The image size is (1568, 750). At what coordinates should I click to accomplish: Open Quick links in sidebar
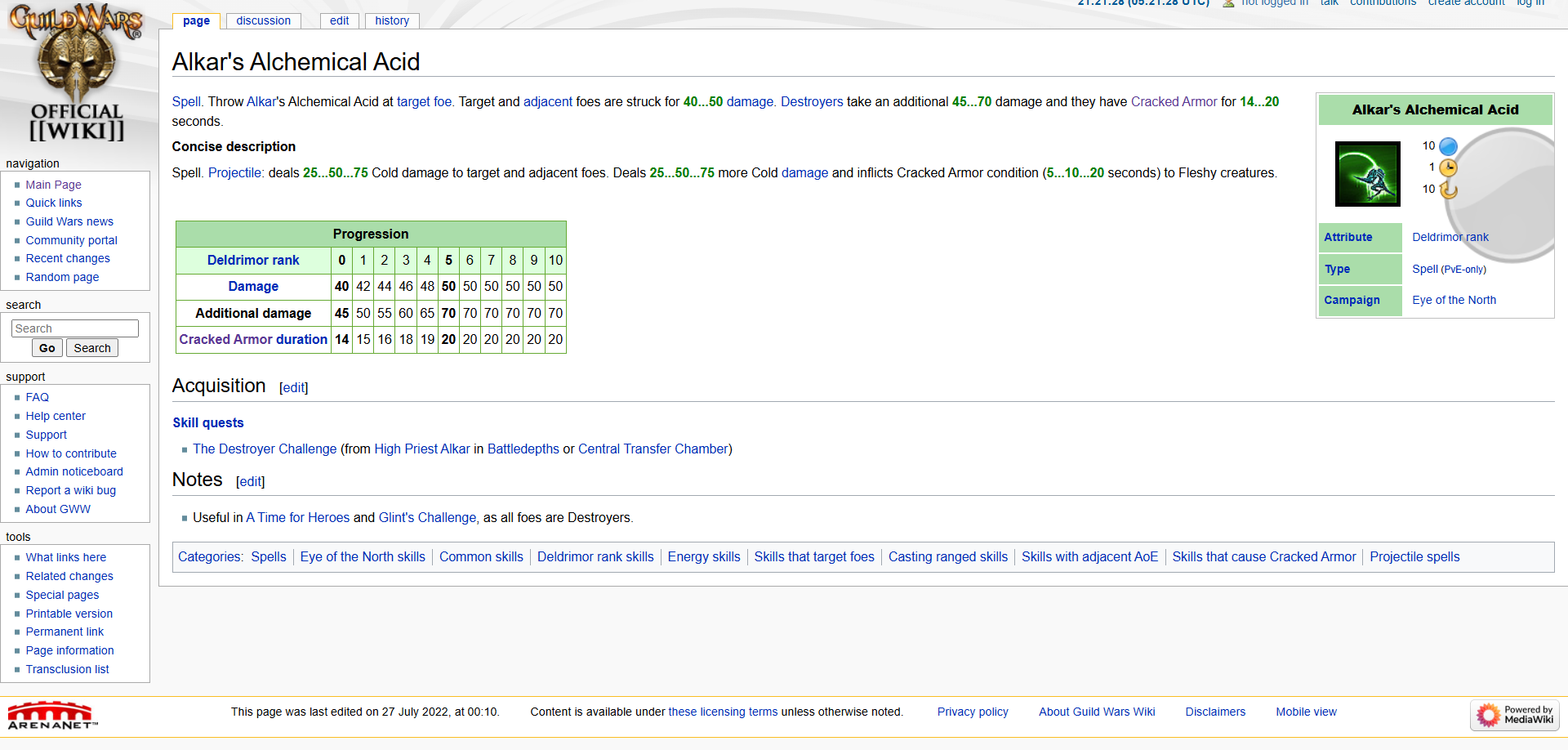(x=54, y=203)
